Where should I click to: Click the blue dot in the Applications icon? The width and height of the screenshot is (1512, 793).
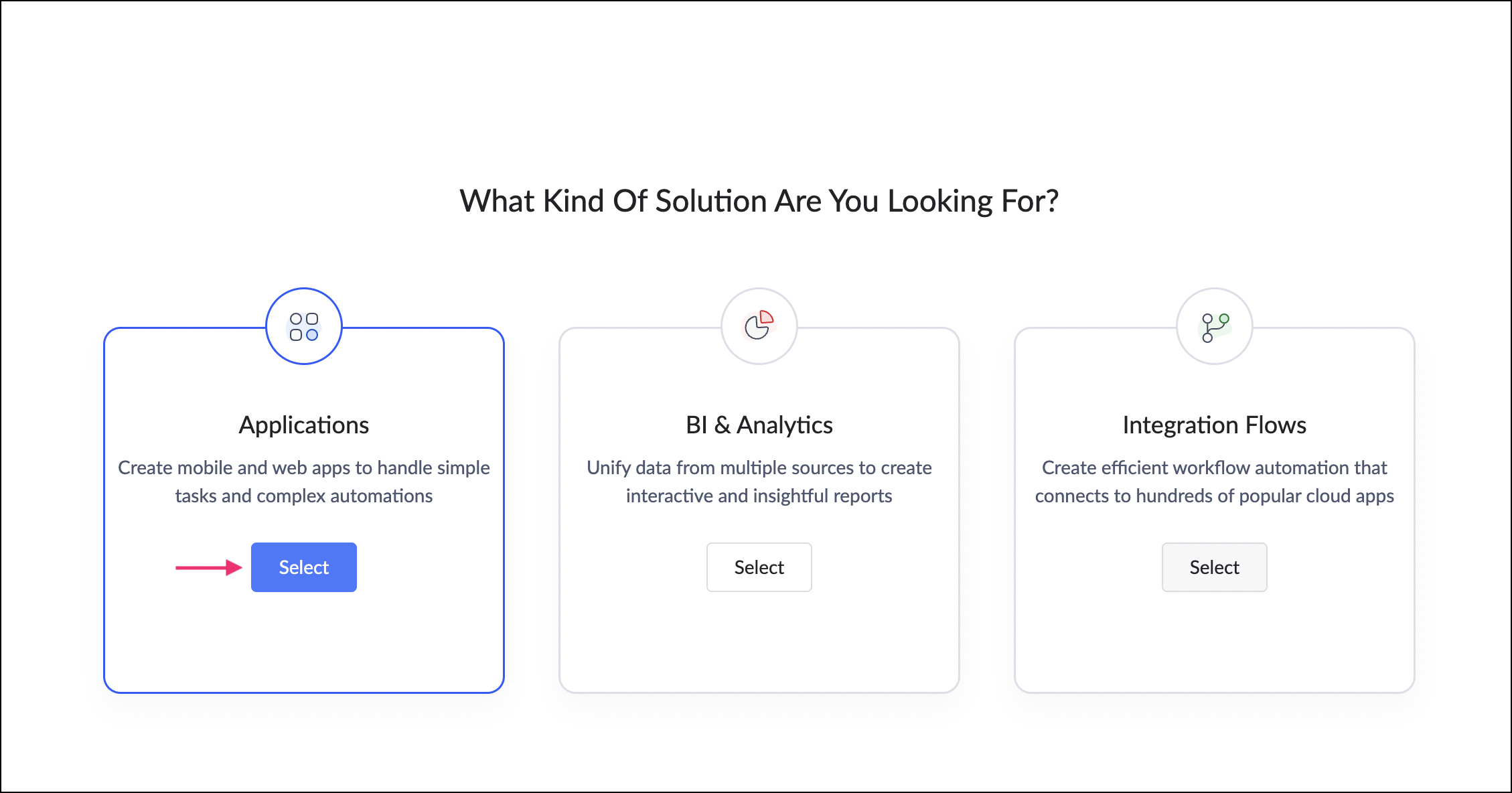[312, 335]
